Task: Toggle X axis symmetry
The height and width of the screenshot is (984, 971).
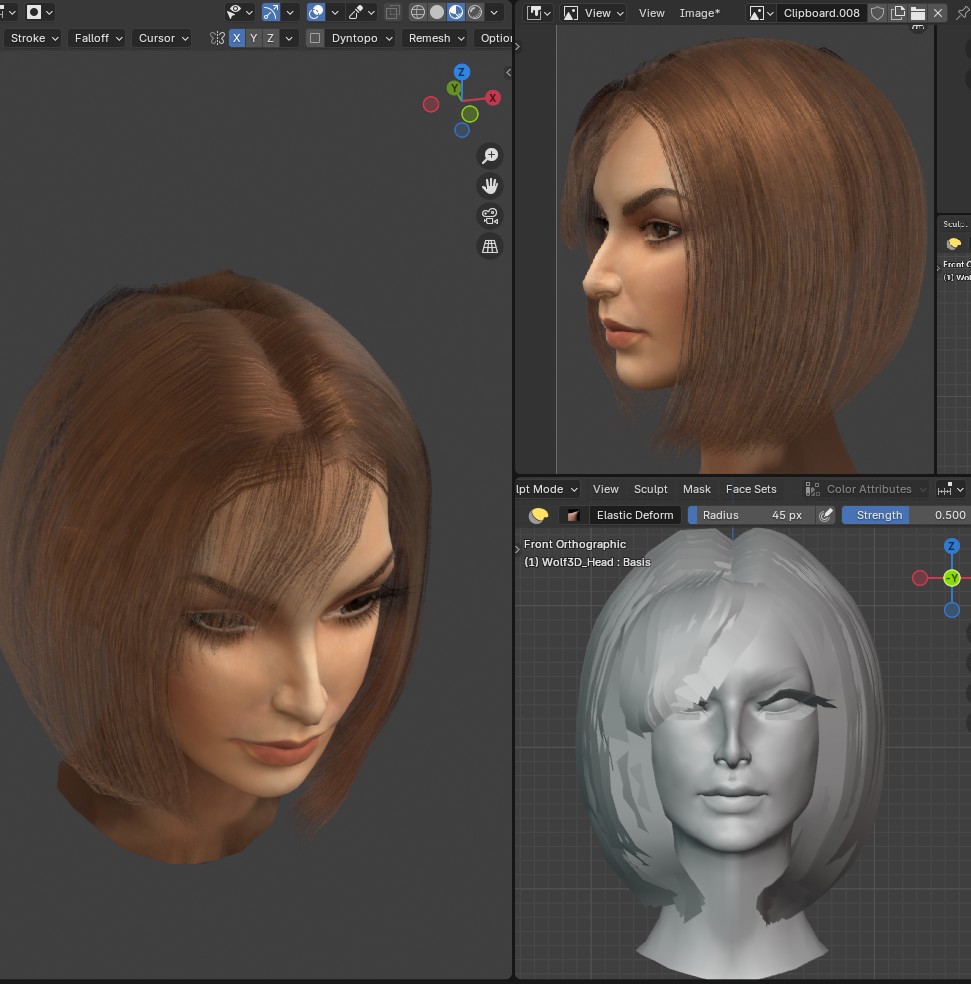Action: click(x=237, y=38)
